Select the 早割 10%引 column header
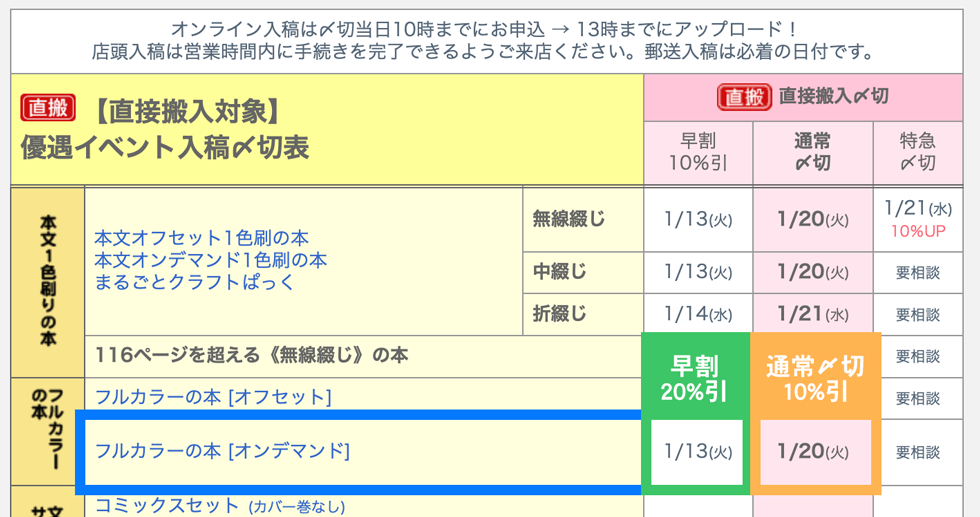980x517 pixels. tap(698, 152)
